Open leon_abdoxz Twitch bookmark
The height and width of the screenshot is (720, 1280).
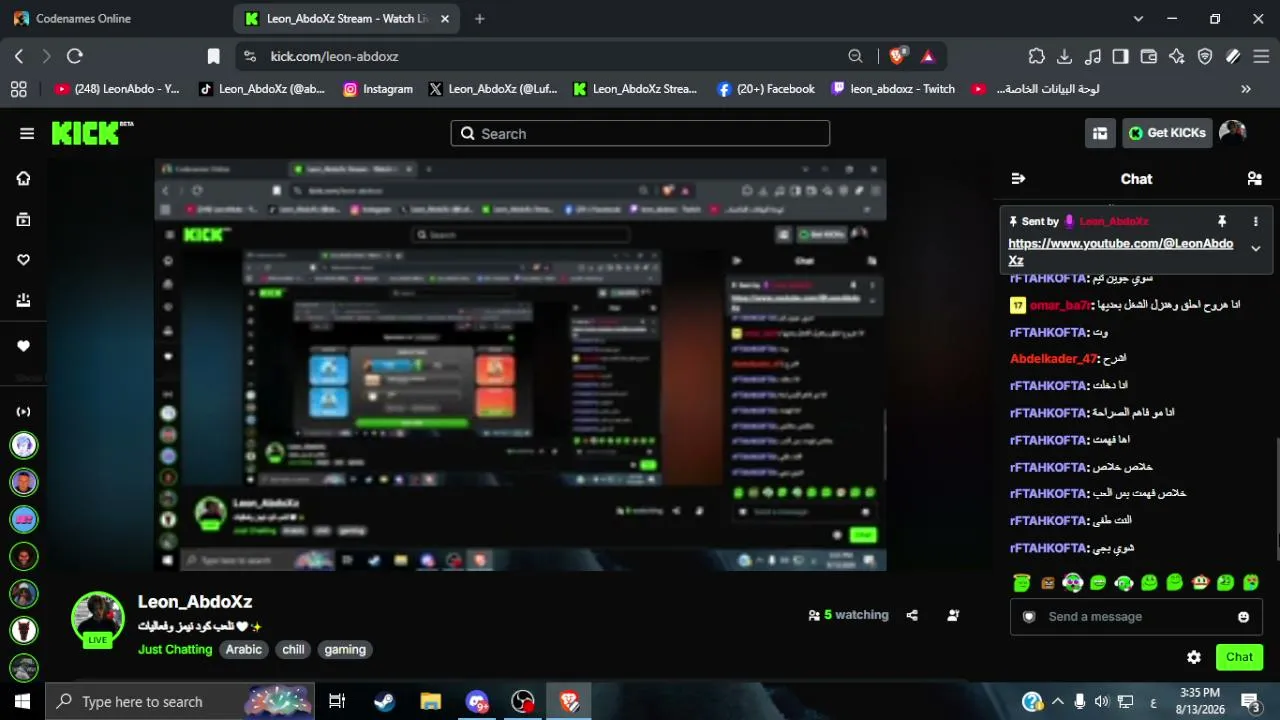893,89
